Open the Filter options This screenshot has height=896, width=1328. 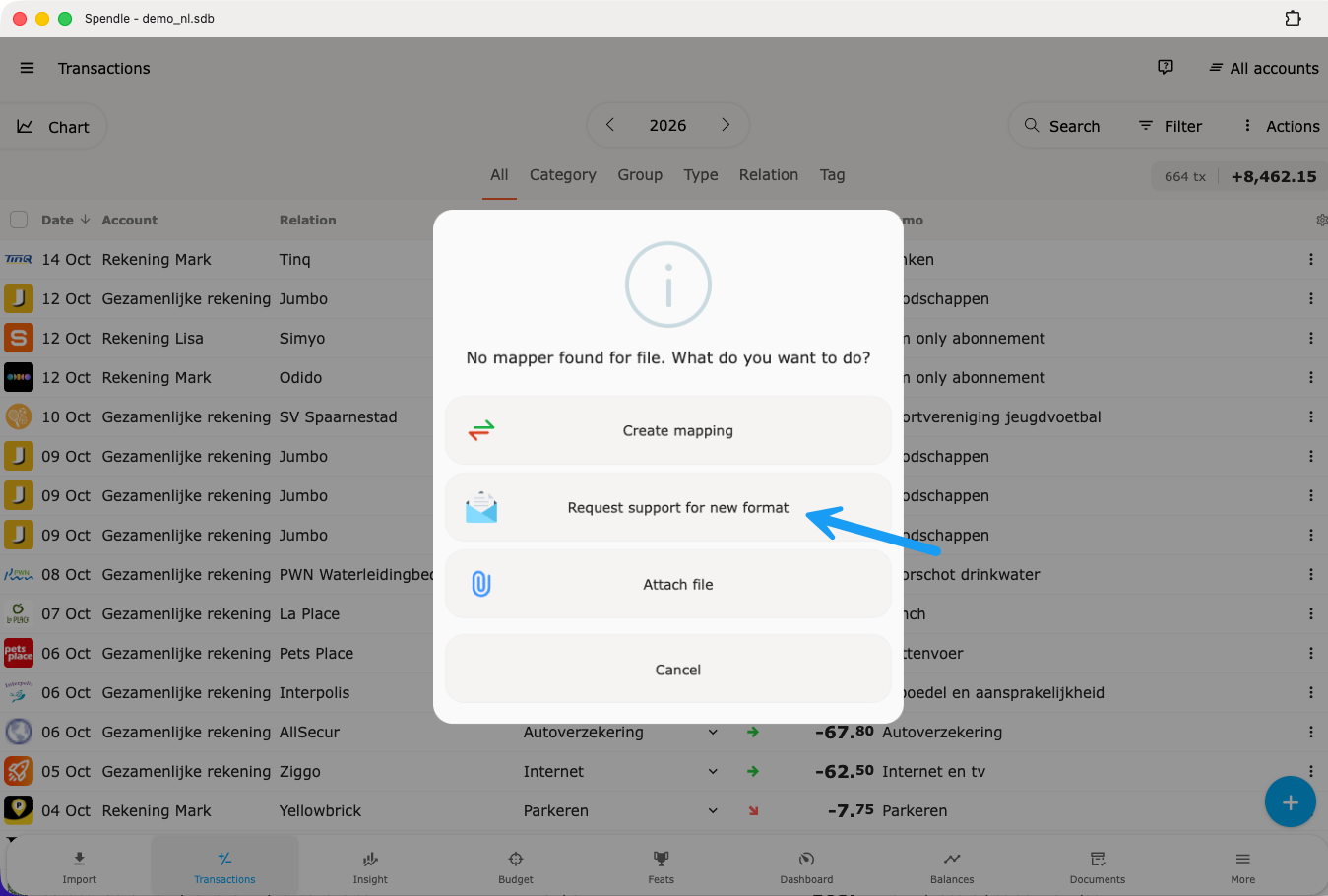[1170, 126]
